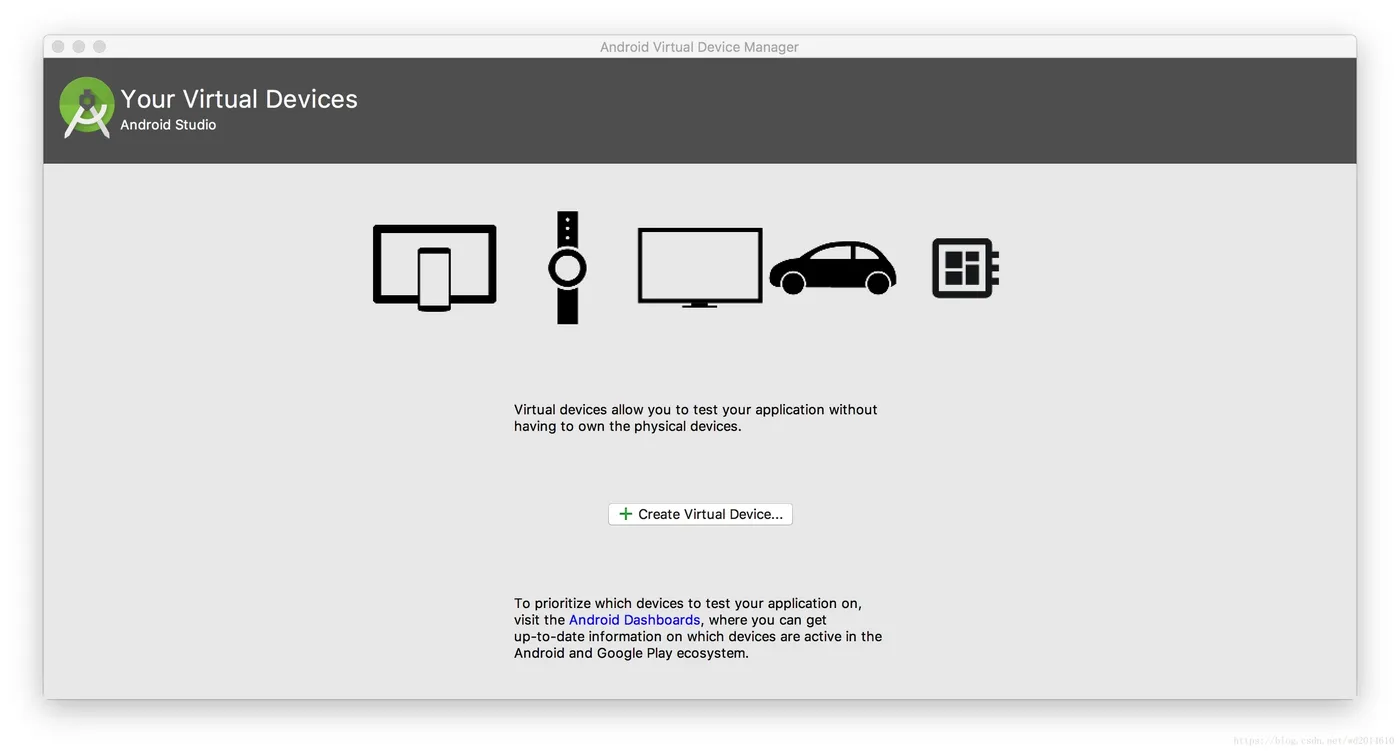
Task: Click the "Your Virtual Devices" heading
Action: tap(239, 99)
